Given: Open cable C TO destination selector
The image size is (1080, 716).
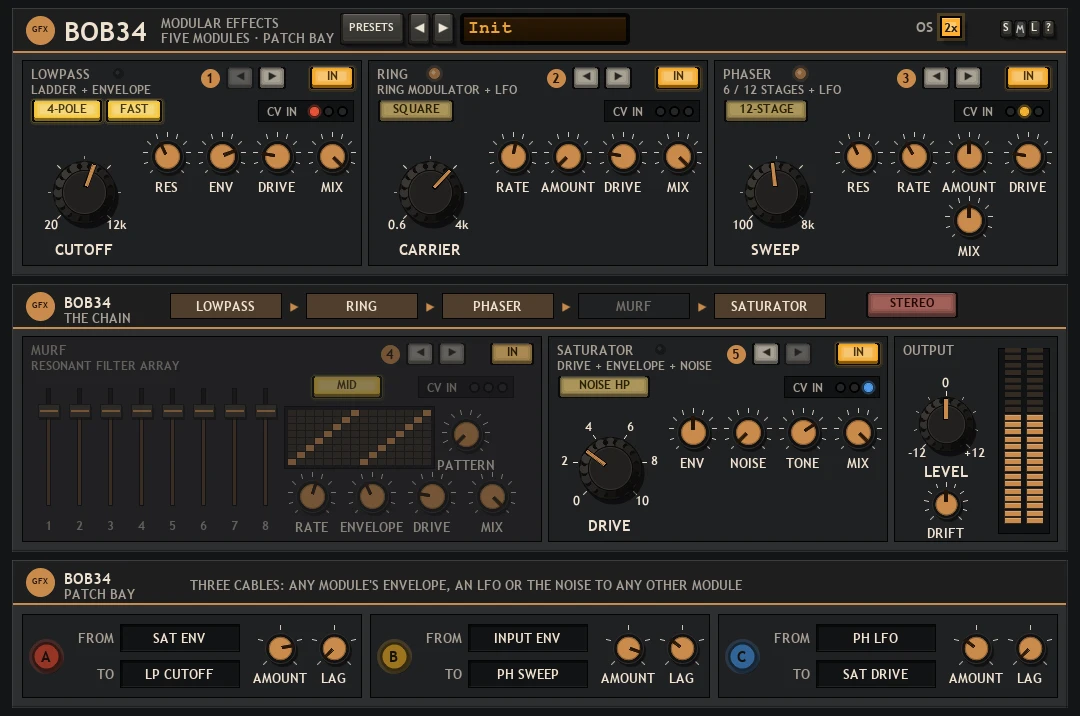Looking at the screenshot, I should (875, 674).
